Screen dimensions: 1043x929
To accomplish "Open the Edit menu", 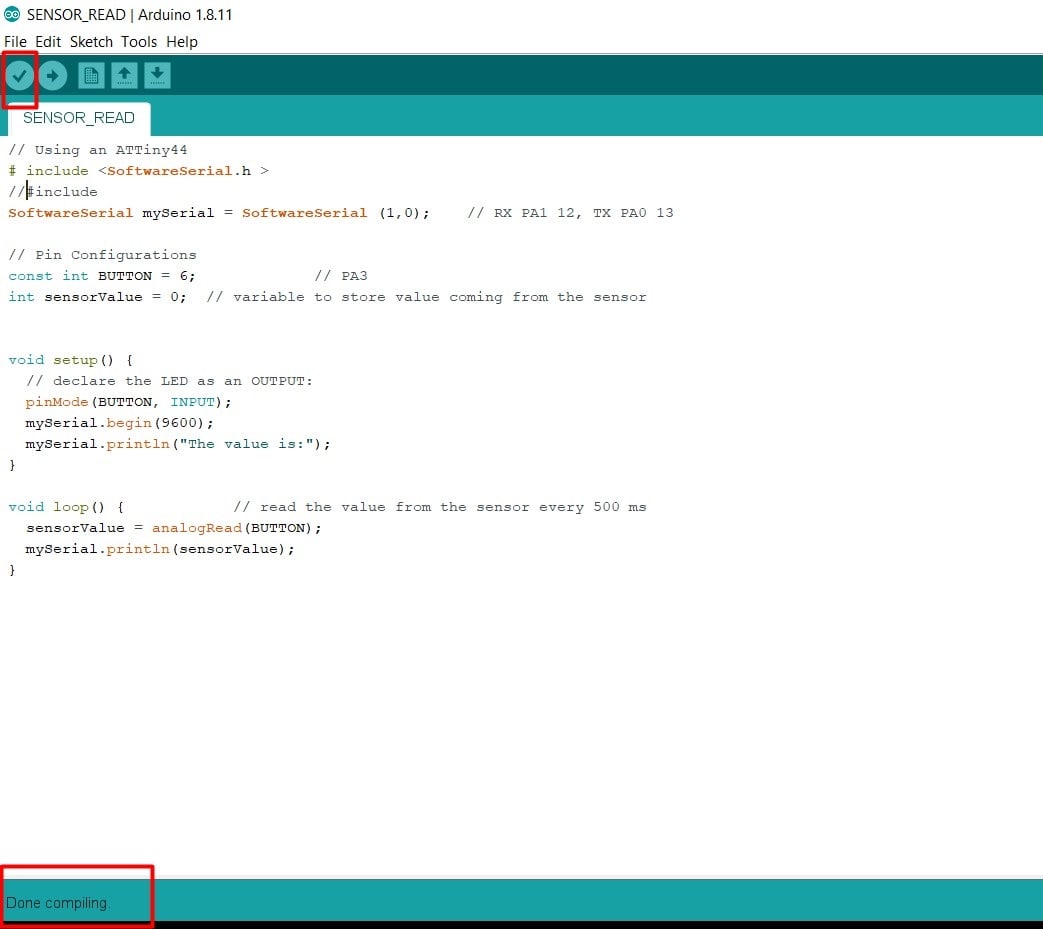I will click(x=48, y=42).
